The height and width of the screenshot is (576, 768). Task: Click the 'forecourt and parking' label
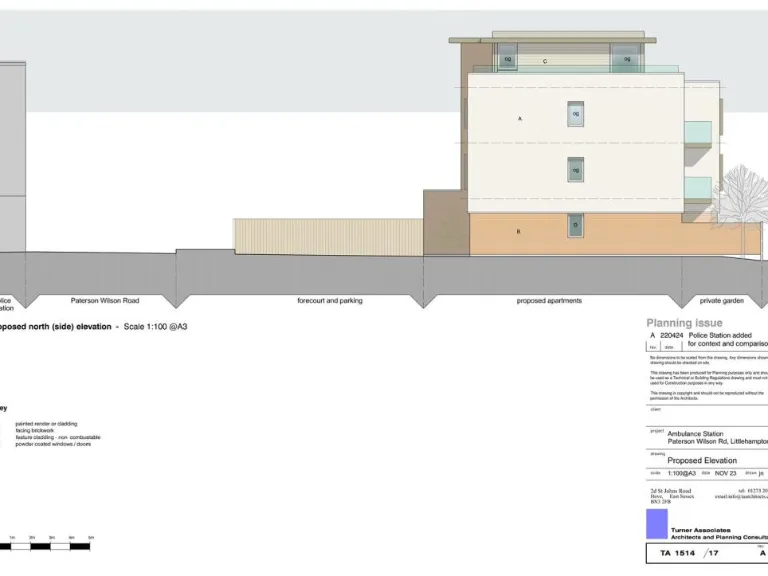tap(330, 300)
